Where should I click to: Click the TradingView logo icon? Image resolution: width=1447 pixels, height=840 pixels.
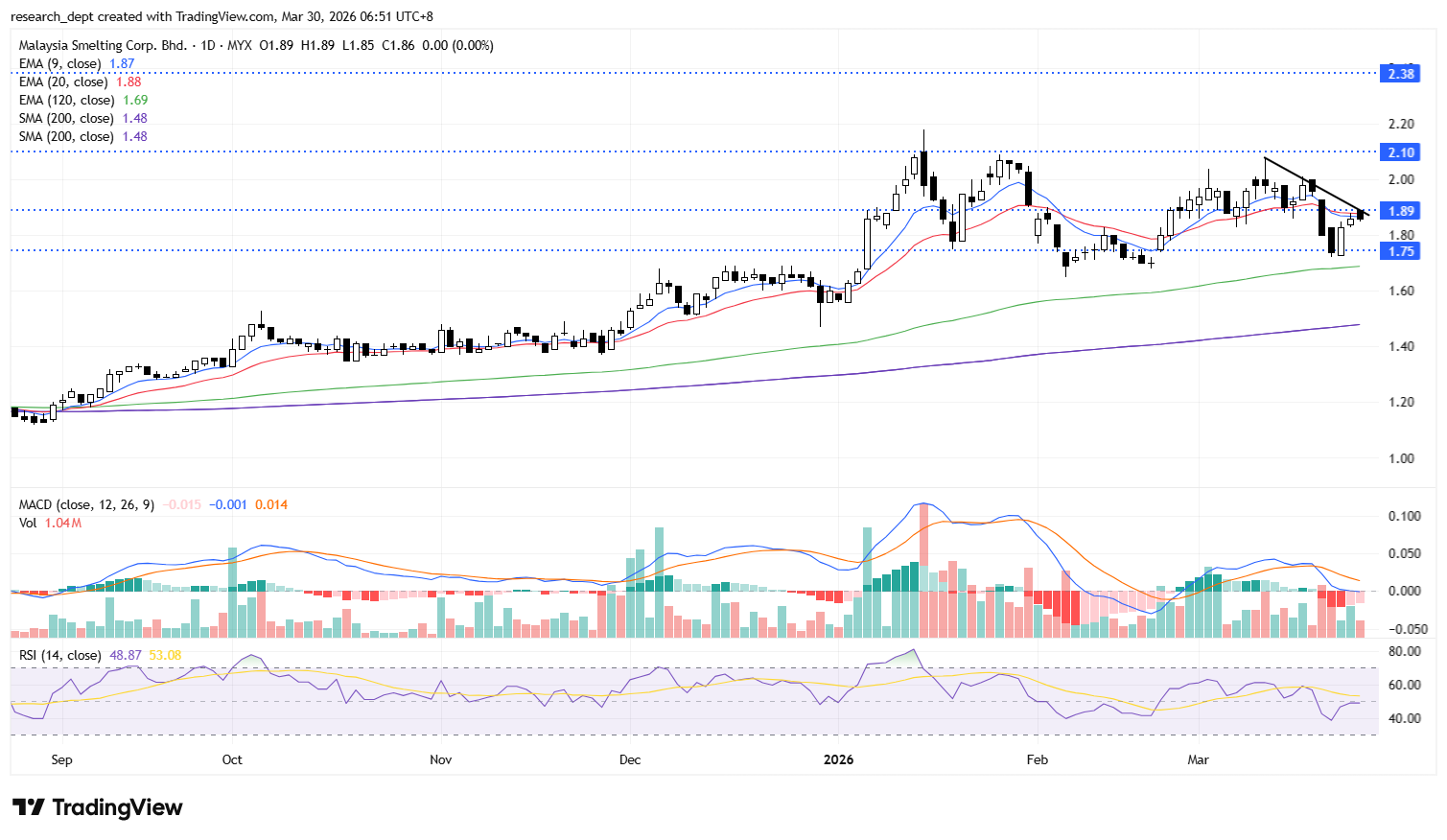click(x=28, y=807)
